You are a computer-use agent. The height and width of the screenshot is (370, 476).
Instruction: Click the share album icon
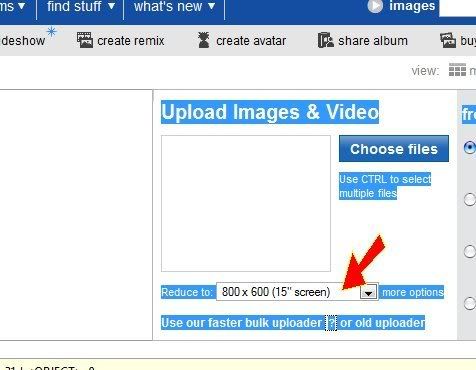pos(325,40)
